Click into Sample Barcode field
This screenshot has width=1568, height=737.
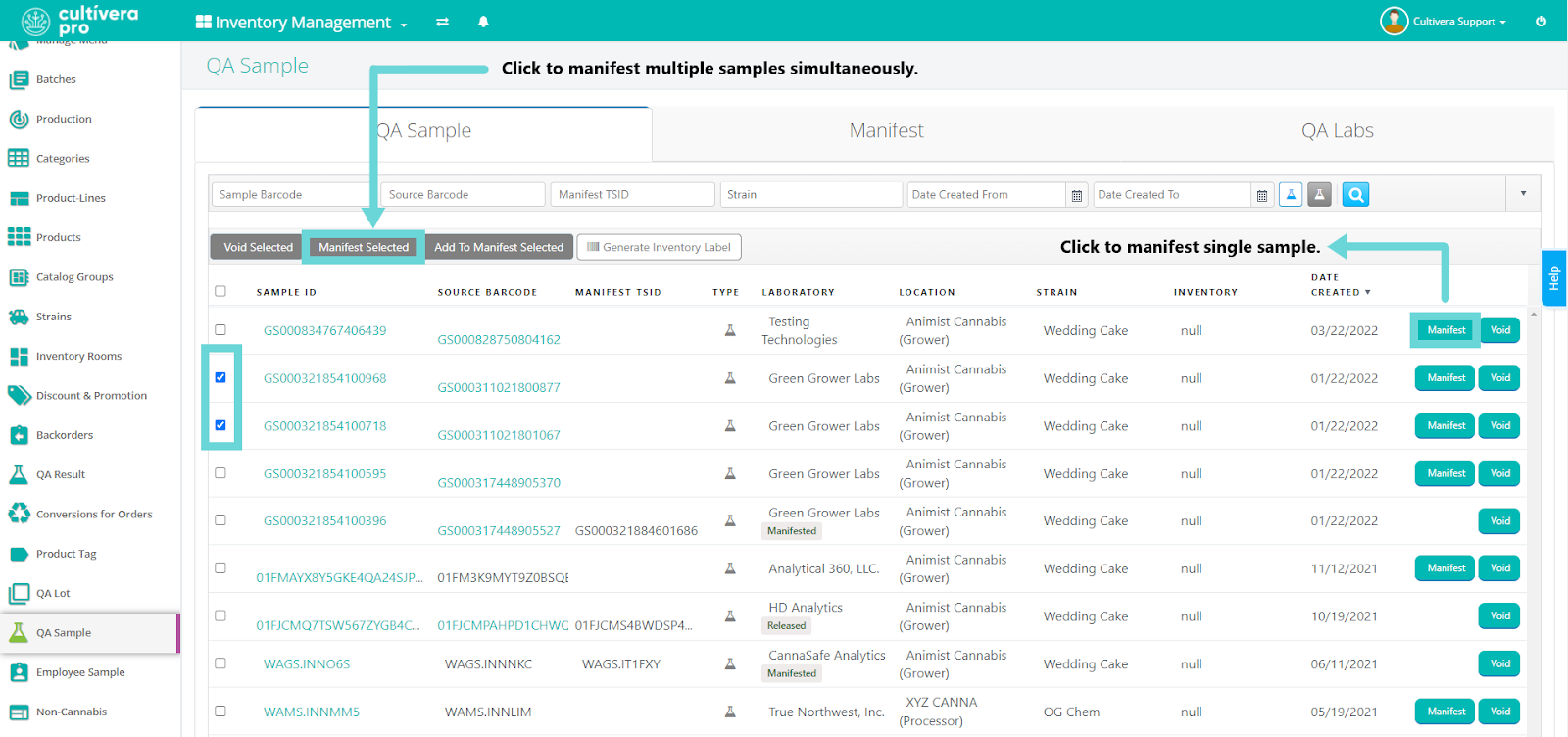coord(292,195)
